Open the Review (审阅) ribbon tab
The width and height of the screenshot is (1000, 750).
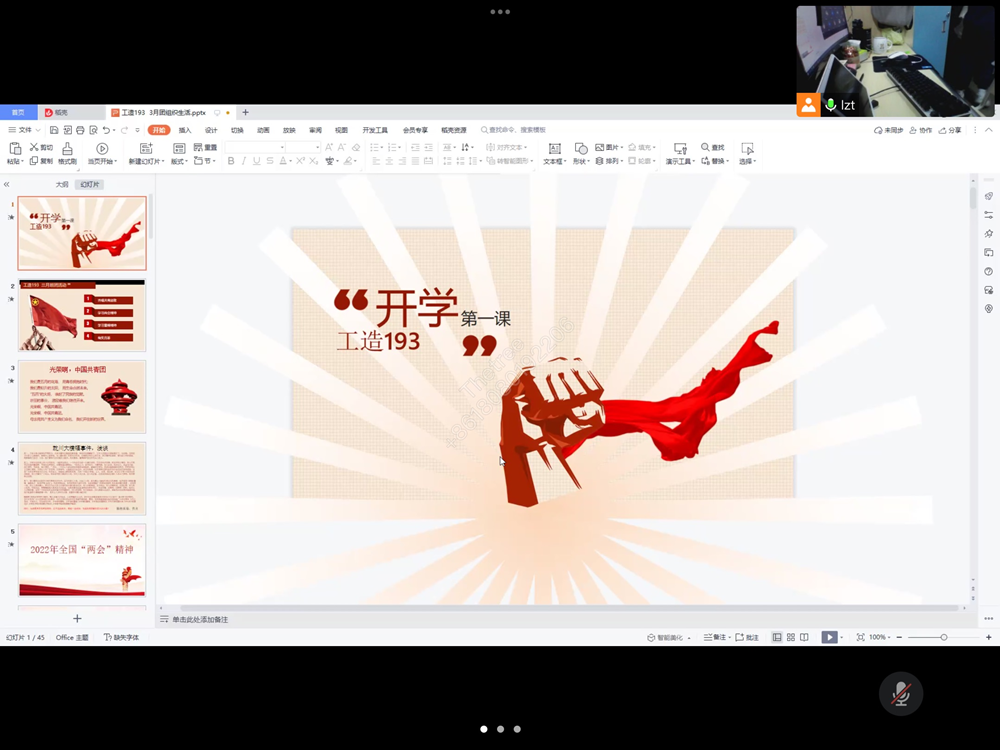tap(315, 130)
